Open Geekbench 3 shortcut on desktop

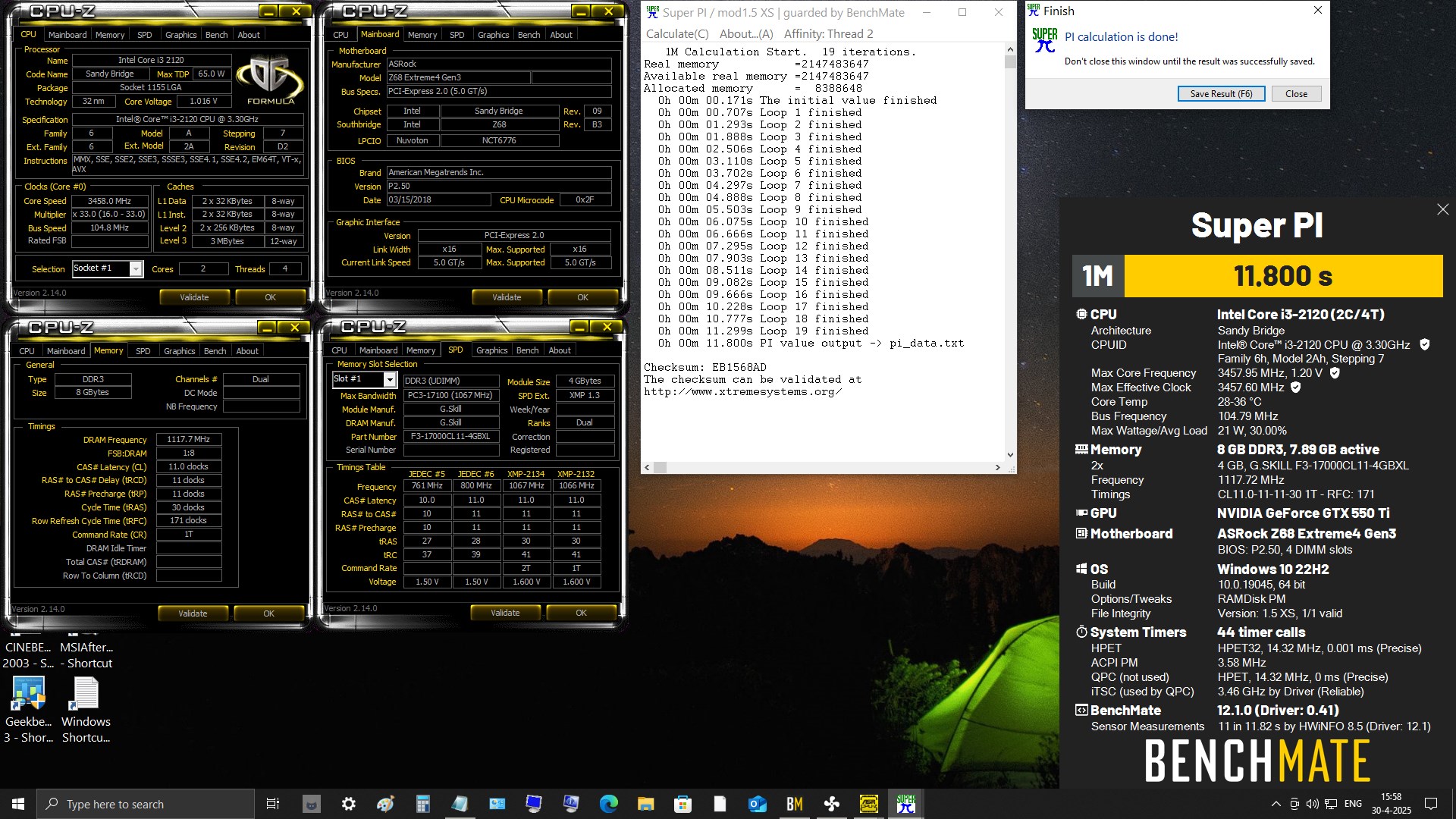(x=29, y=709)
